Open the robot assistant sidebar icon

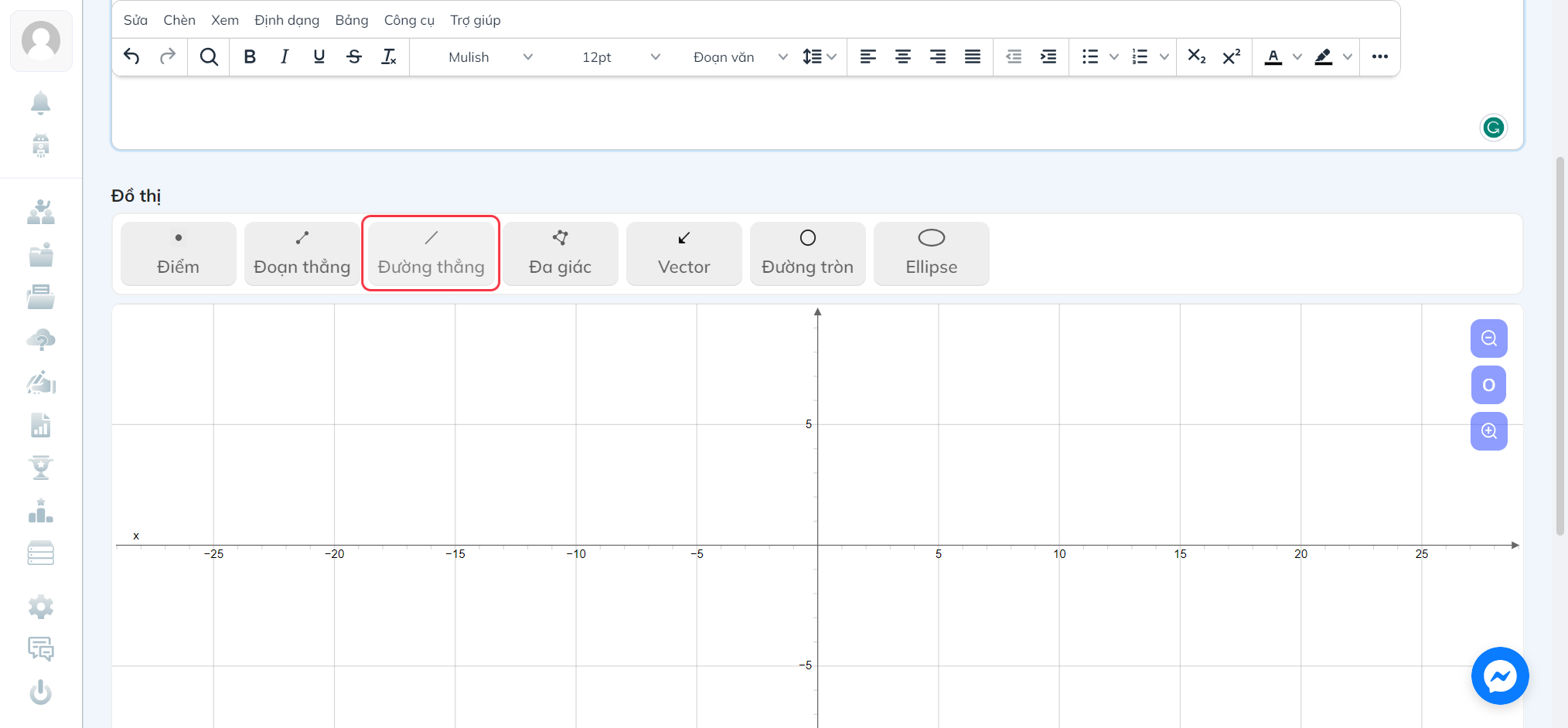(41, 145)
